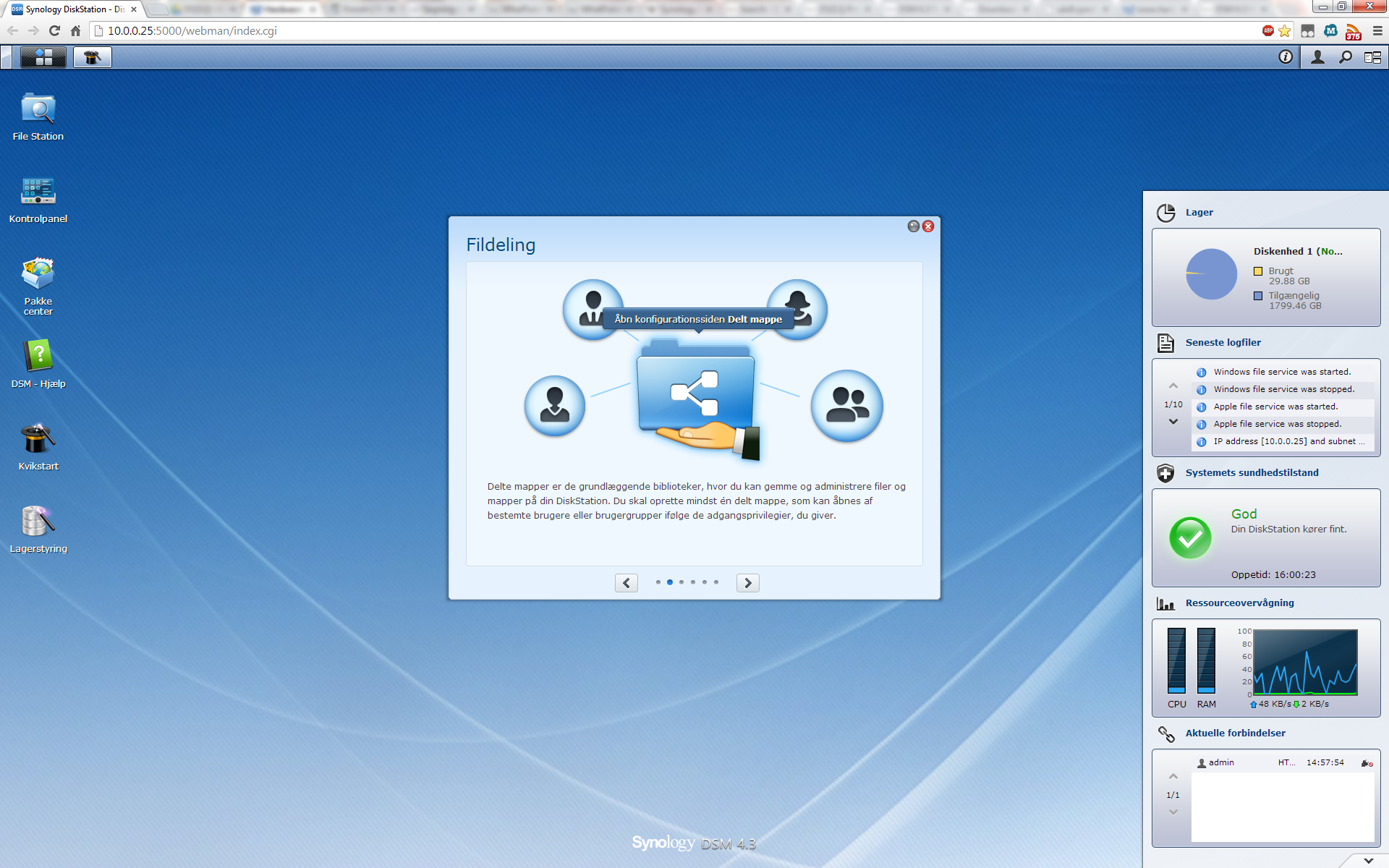Select 'Apple file service was started' log
This screenshot has height=868, width=1389.
[x=1283, y=407]
